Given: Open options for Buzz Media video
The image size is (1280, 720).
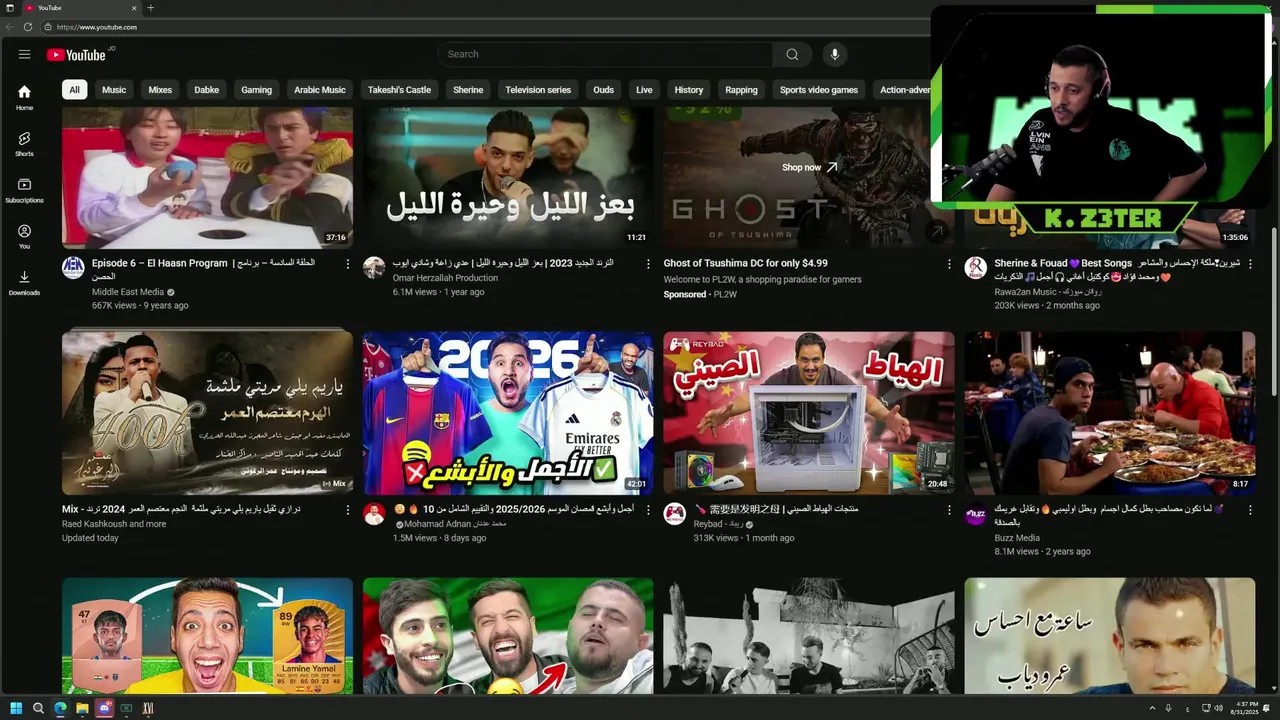Looking at the screenshot, I should 1250,510.
